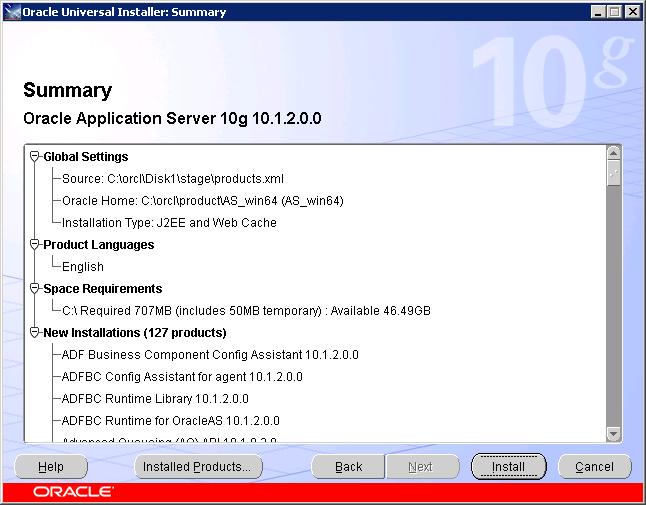Cancel the installer
This screenshot has height=505, width=646.
[595, 467]
